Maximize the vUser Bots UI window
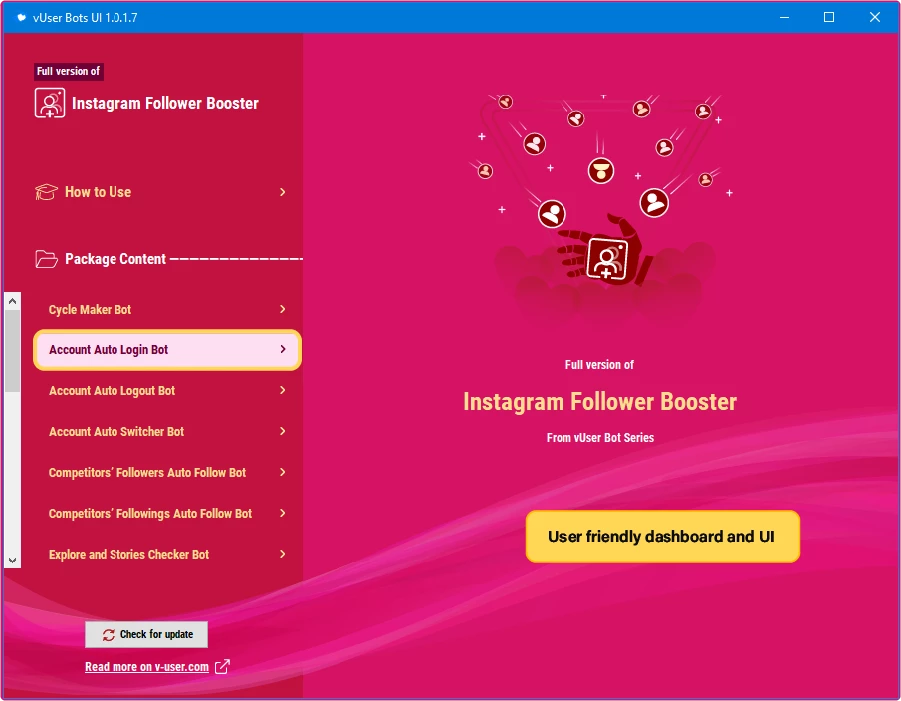 (x=829, y=17)
